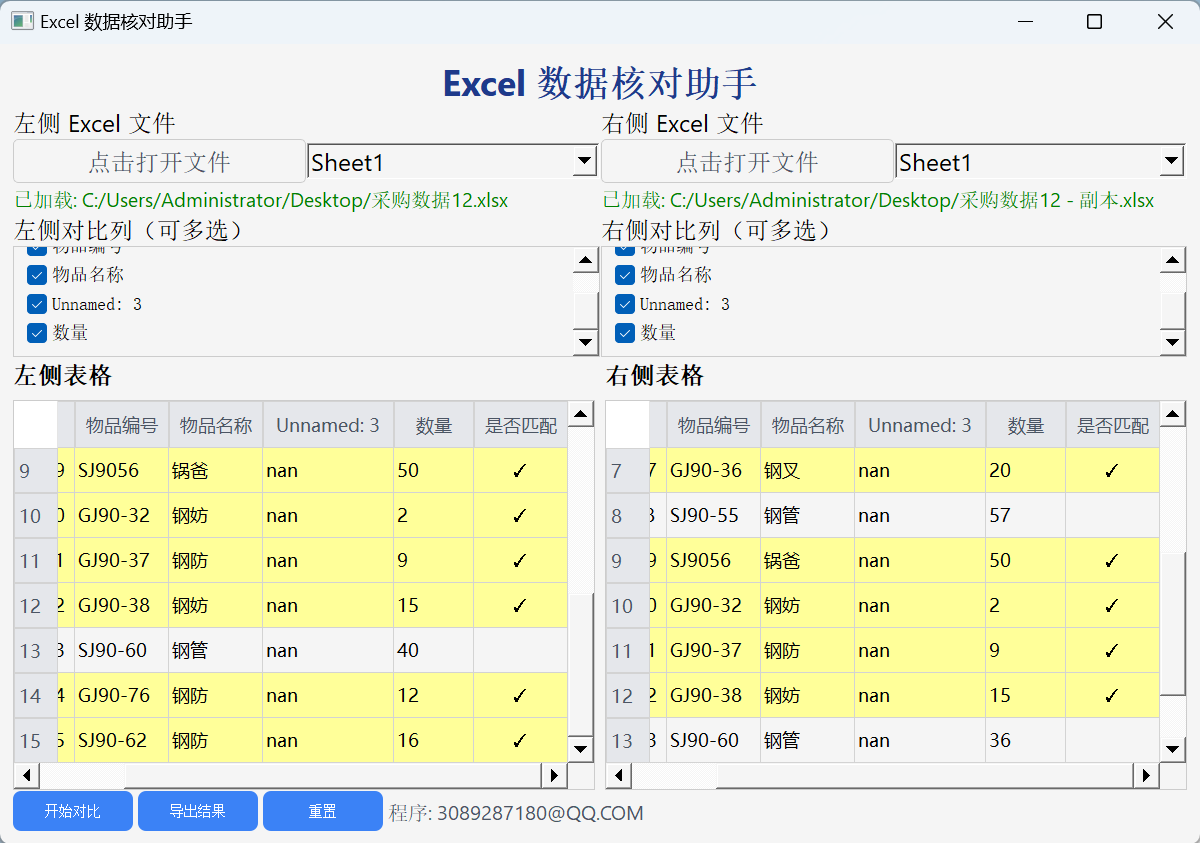Click left table vertical scroll down arrow
Image resolution: width=1200 pixels, height=843 pixels.
(581, 748)
